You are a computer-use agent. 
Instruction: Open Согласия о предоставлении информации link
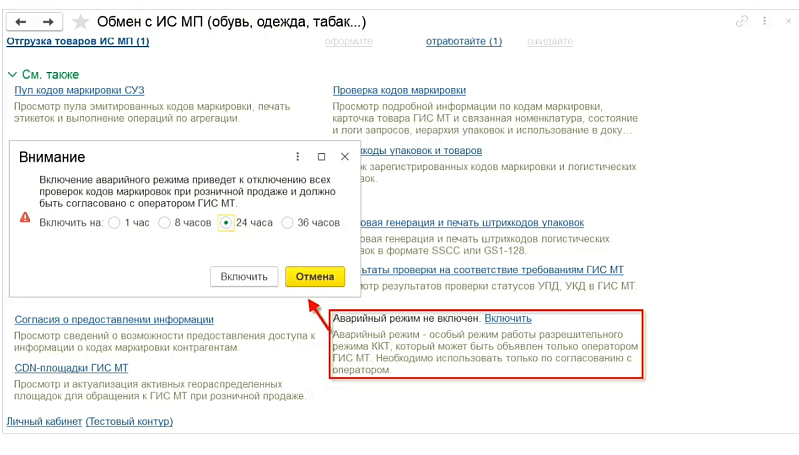(114, 319)
